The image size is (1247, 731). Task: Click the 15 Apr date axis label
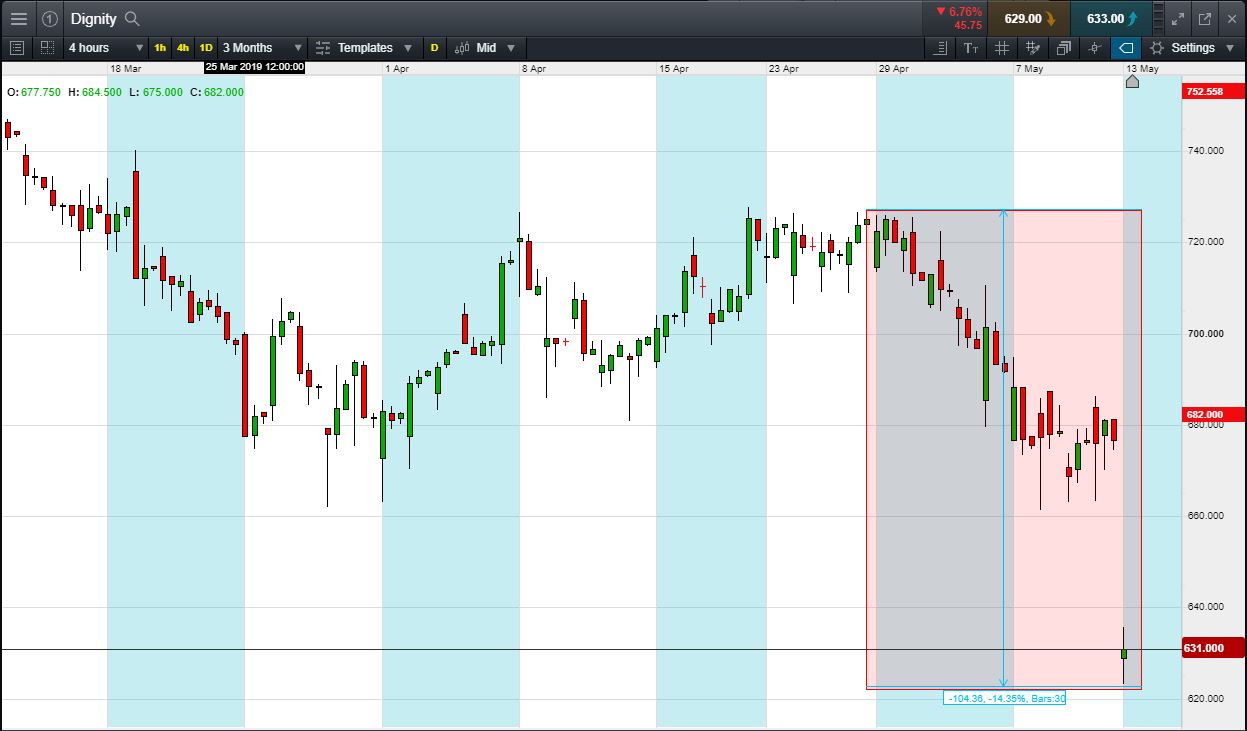pyautogui.click(x=674, y=69)
